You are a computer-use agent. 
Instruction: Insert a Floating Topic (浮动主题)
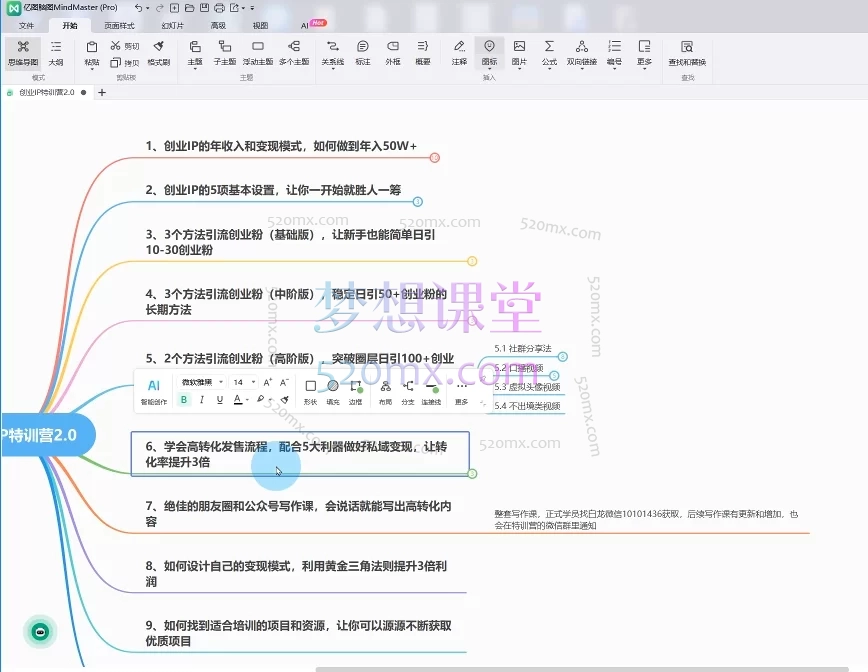tap(258, 53)
